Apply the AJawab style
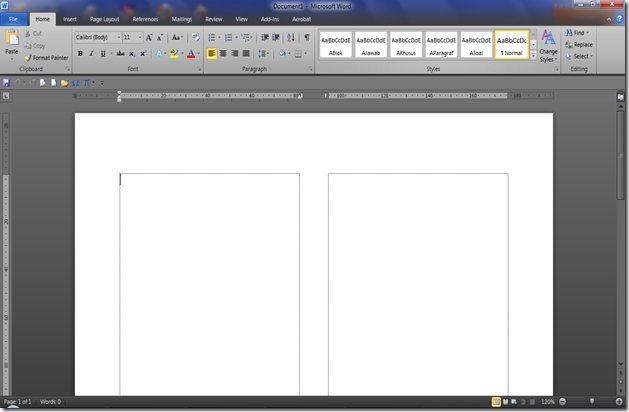 [371, 45]
